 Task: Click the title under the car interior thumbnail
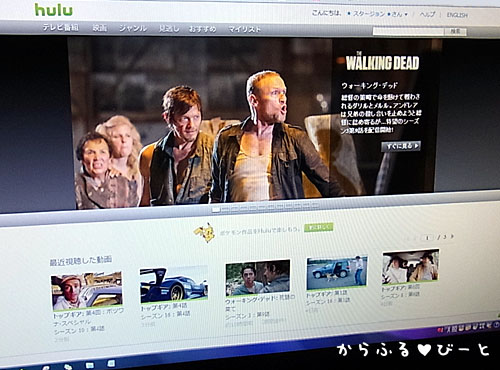(x=401, y=288)
